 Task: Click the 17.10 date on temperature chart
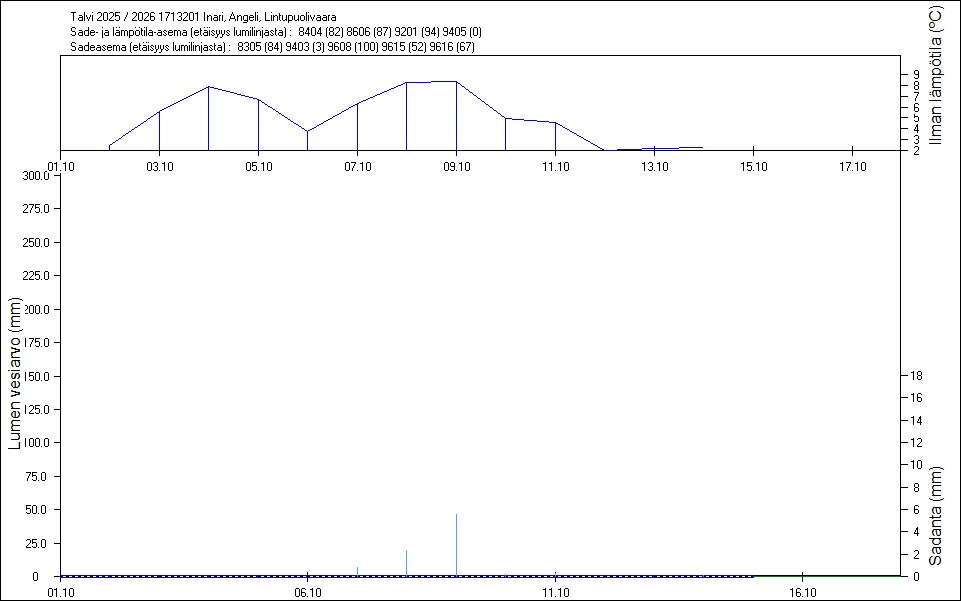click(851, 167)
